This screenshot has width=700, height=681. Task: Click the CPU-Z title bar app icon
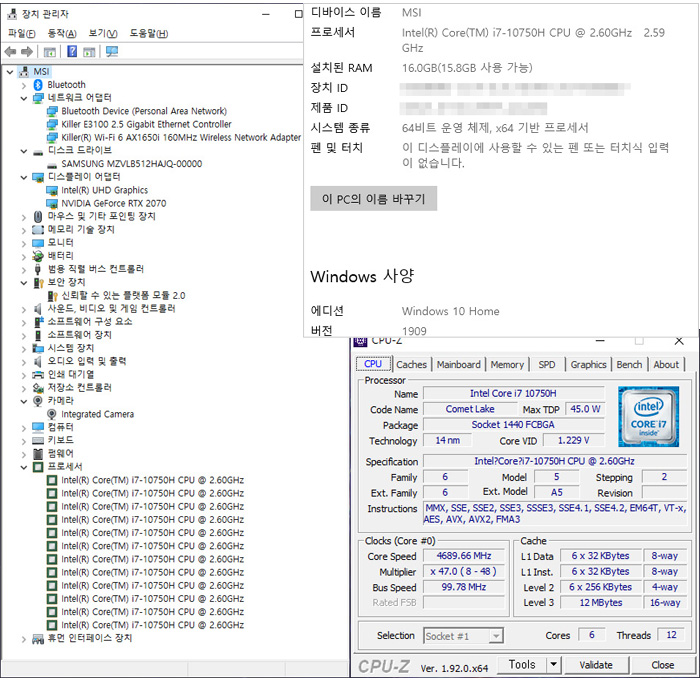click(360, 342)
